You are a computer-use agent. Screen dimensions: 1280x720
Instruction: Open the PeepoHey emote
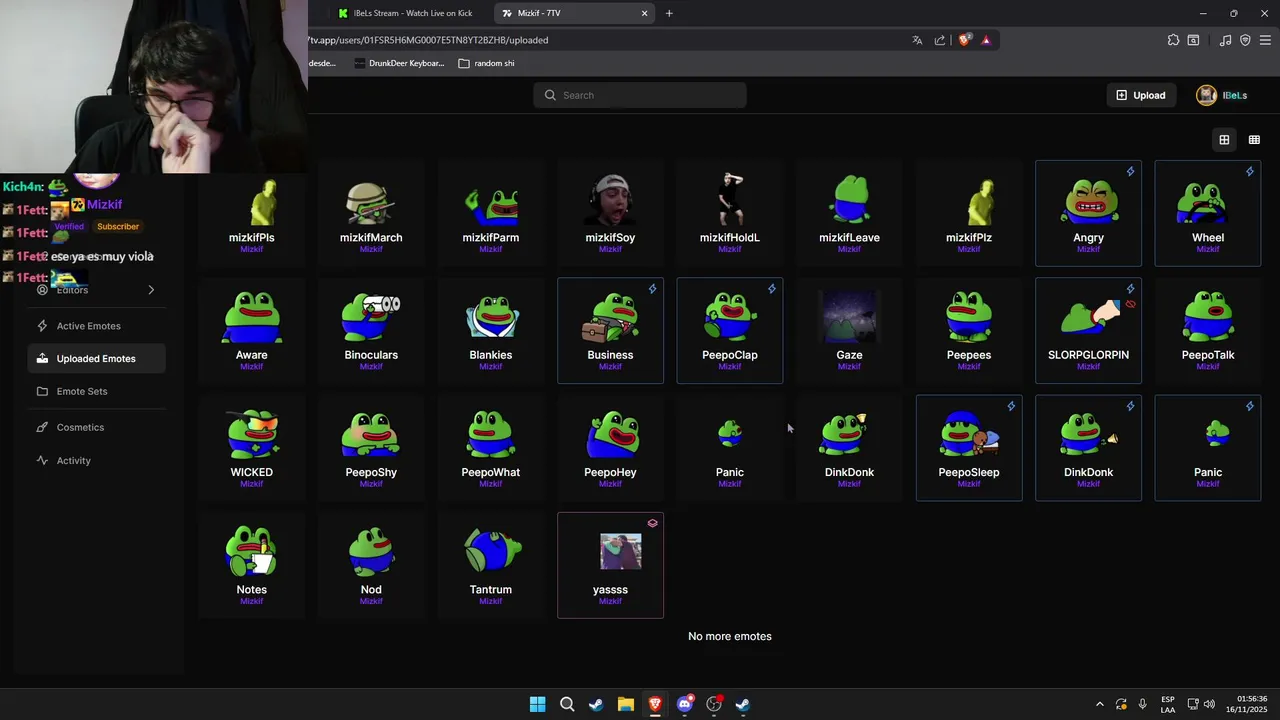tap(610, 447)
